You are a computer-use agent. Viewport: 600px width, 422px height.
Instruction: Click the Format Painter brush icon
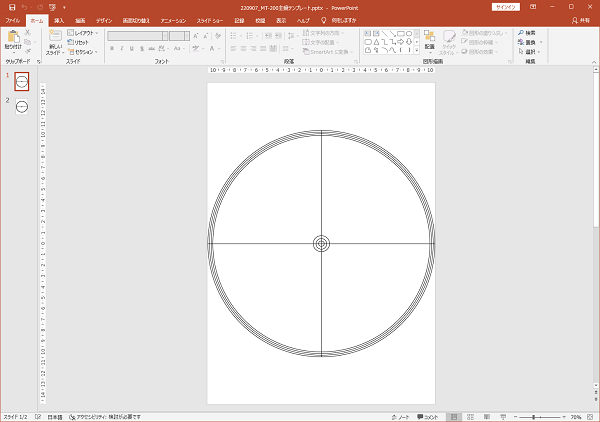28,51
